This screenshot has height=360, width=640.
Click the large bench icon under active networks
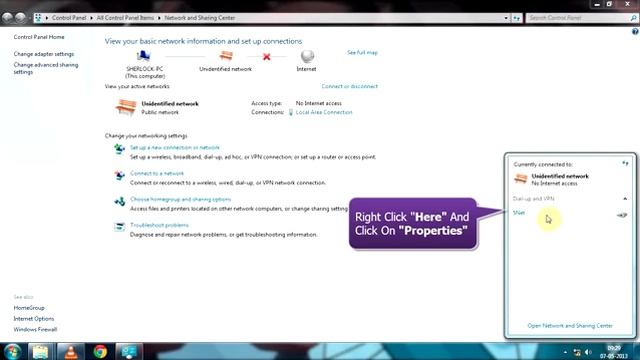tap(126, 107)
